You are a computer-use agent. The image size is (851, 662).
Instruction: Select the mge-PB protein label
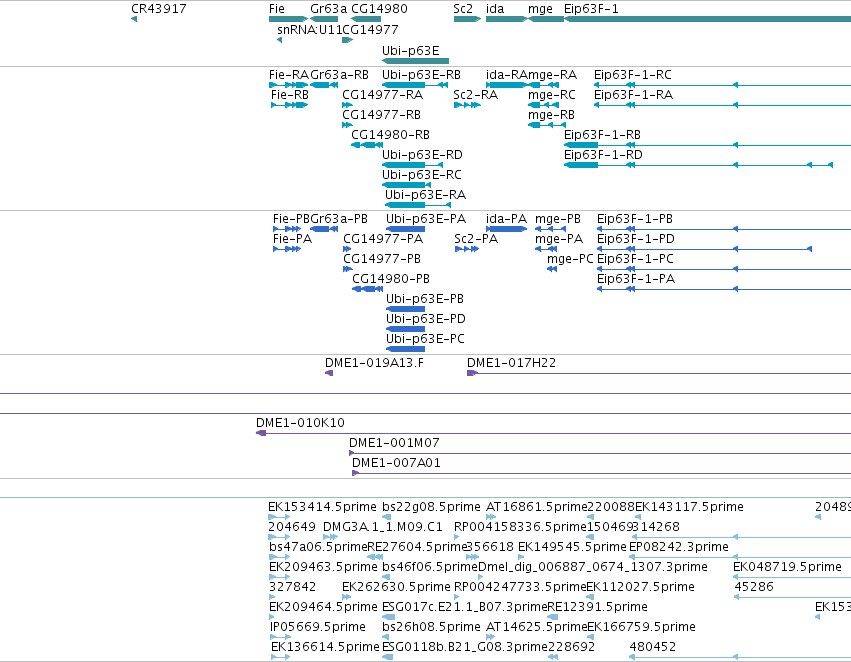click(x=558, y=219)
